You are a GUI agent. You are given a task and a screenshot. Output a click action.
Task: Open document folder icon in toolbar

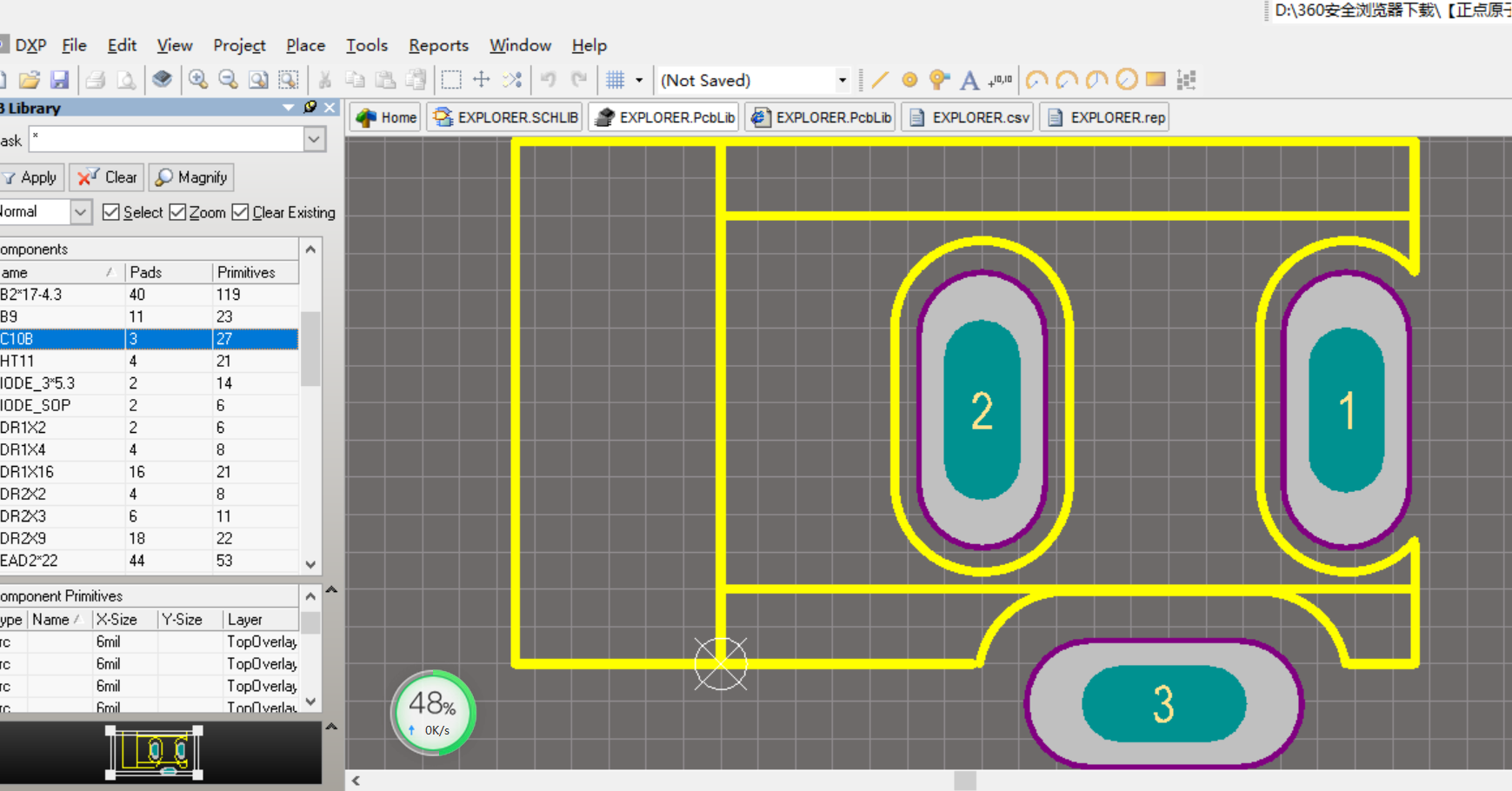click(30, 80)
